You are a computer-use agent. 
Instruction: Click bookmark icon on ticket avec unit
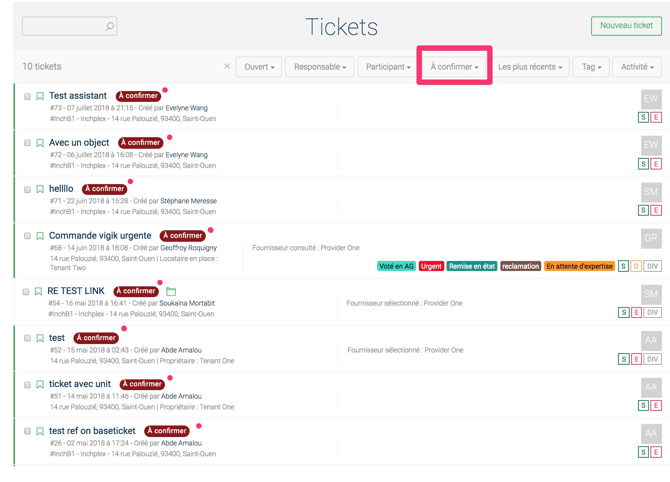click(40, 385)
